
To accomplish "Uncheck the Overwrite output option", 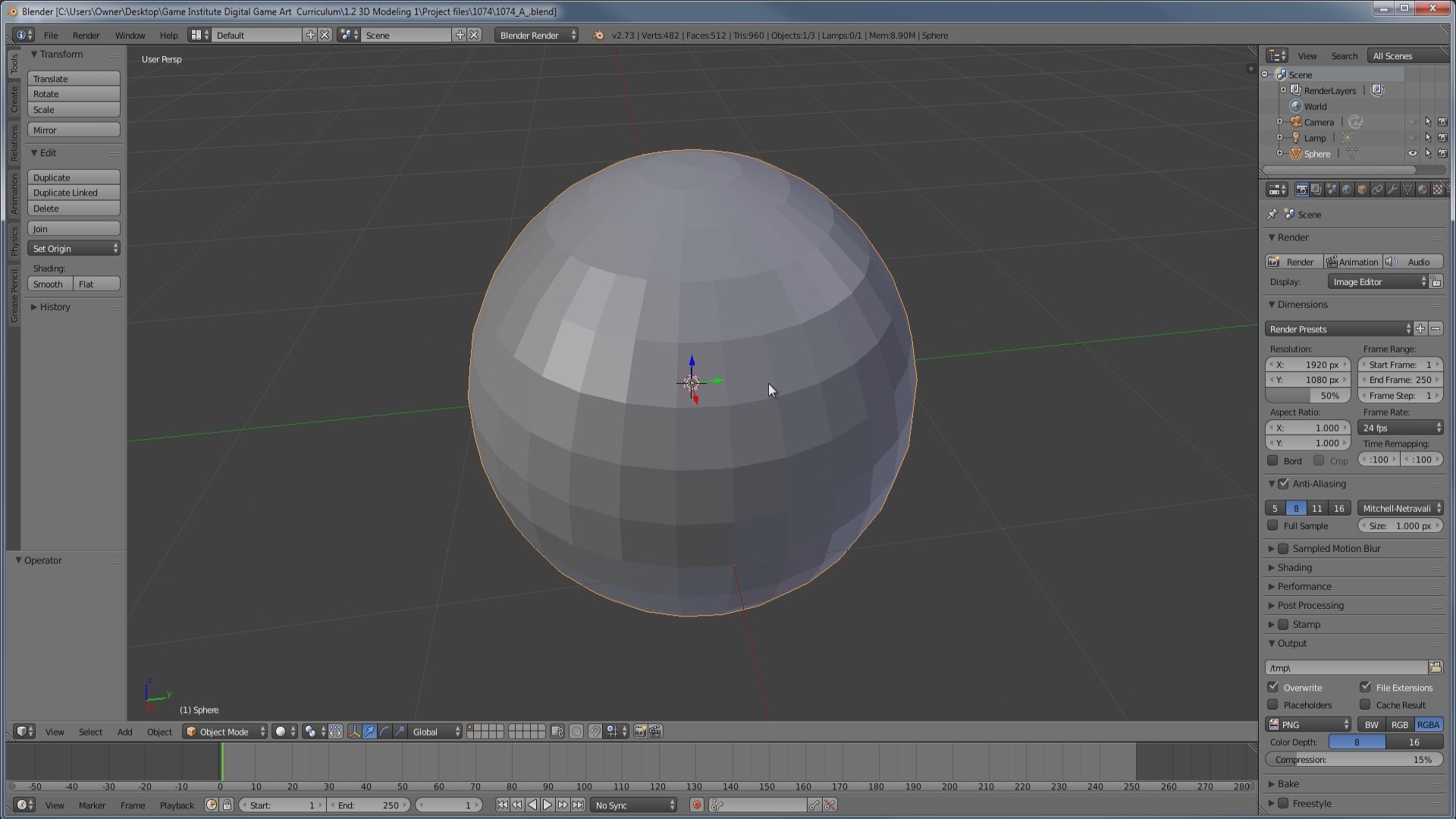I will [x=1273, y=687].
